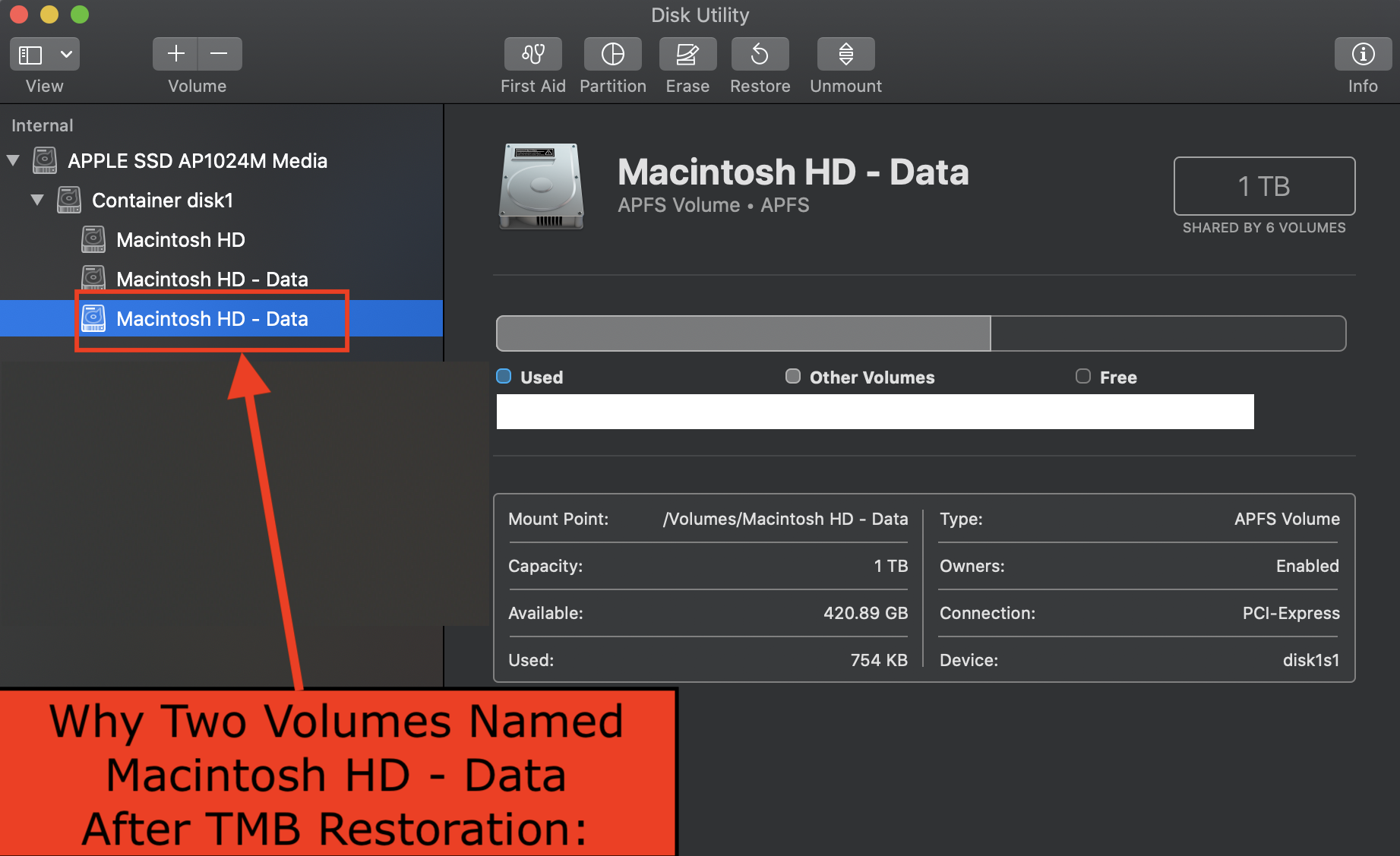The width and height of the screenshot is (1400, 856).
Task: Click the Macintosh HD - Data volume title
Action: [x=793, y=172]
